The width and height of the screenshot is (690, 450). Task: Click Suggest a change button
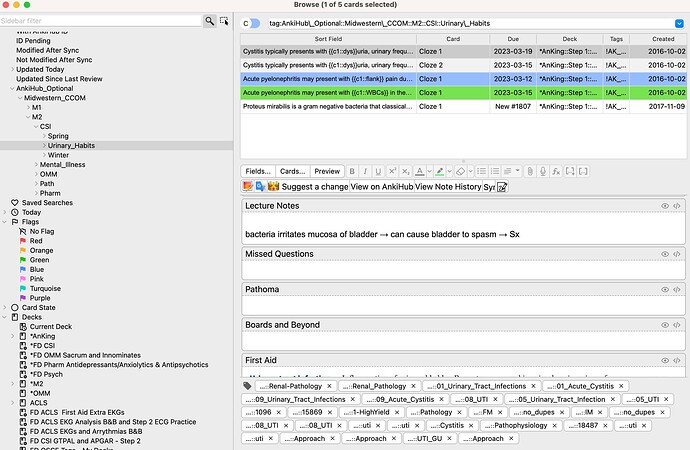click(315, 187)
